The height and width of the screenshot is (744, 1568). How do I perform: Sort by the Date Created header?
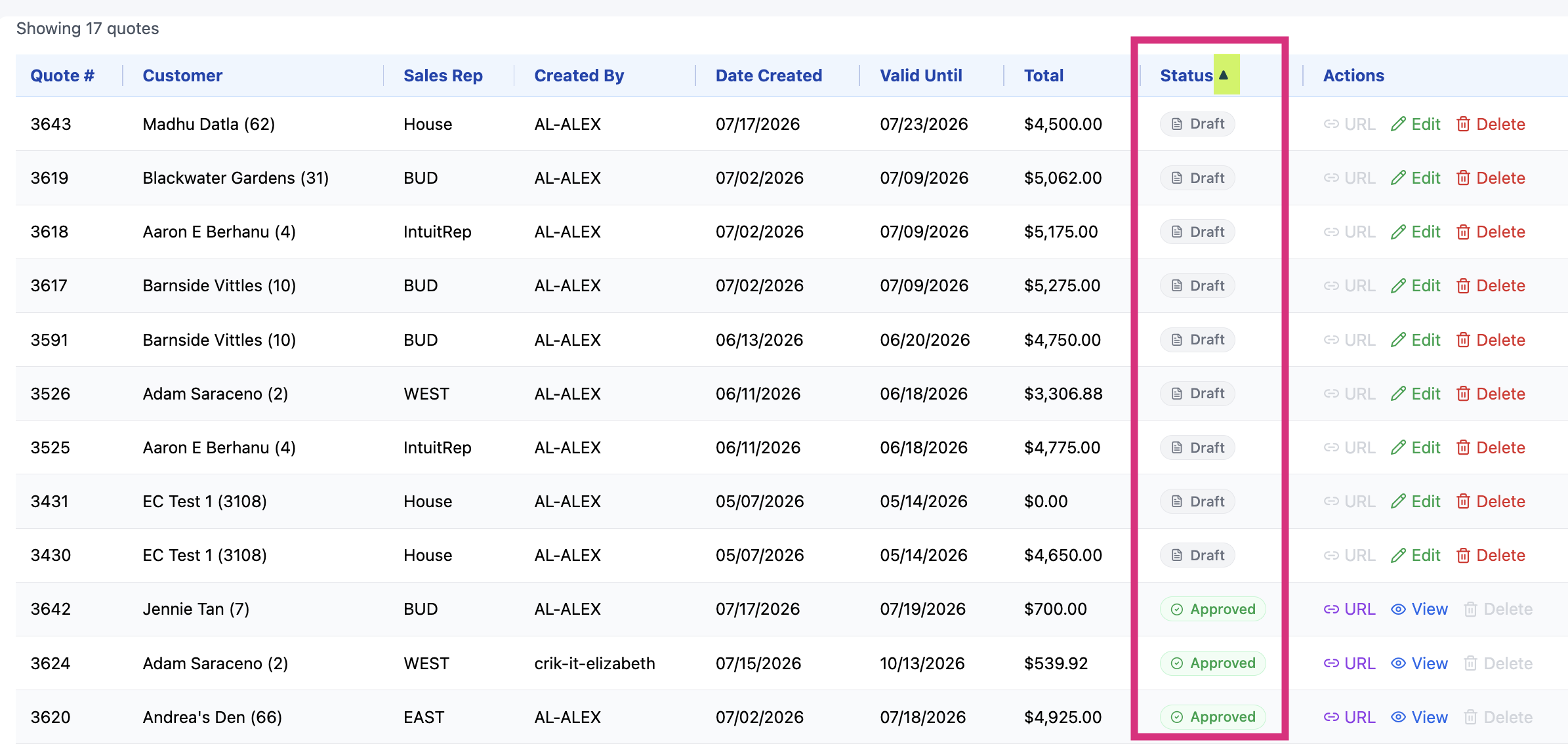click(x=769, y=75)
